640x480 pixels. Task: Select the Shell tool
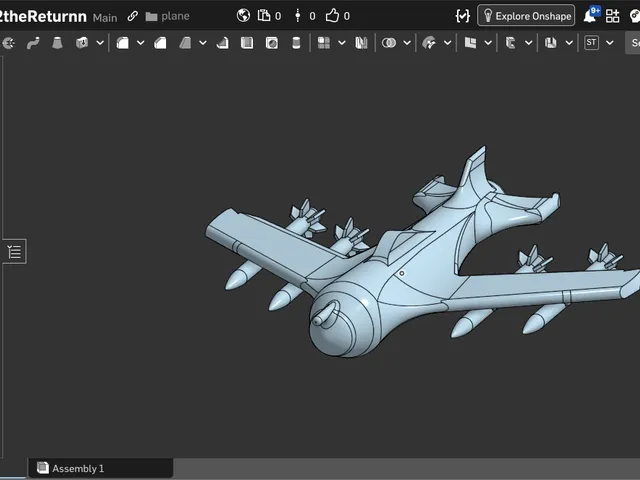[247, 43]
